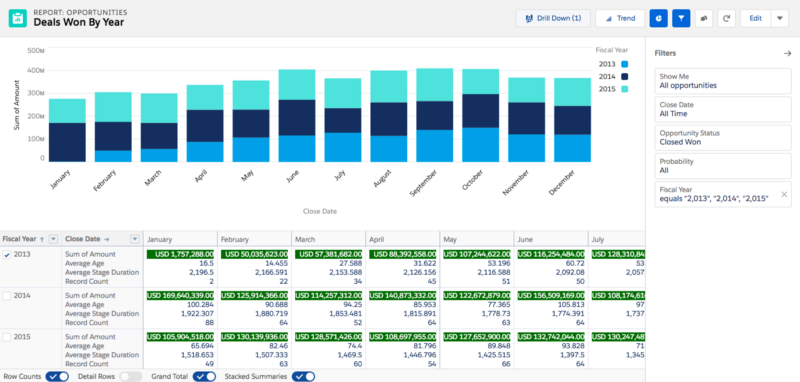The image size is (800, 382).
Task: Click the USD 132,742,044.00 cell
Action: (x=551, y=337)
